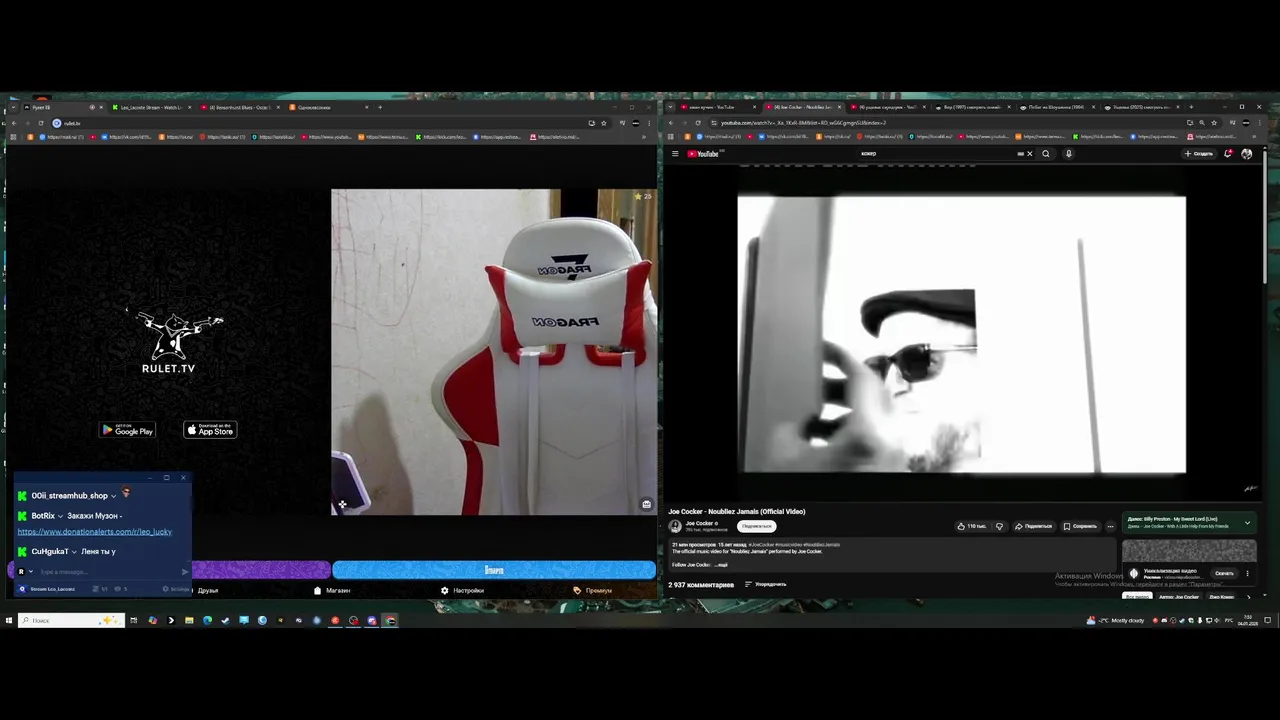Click the YouTube search magnifier button

tap(1046, 154)
